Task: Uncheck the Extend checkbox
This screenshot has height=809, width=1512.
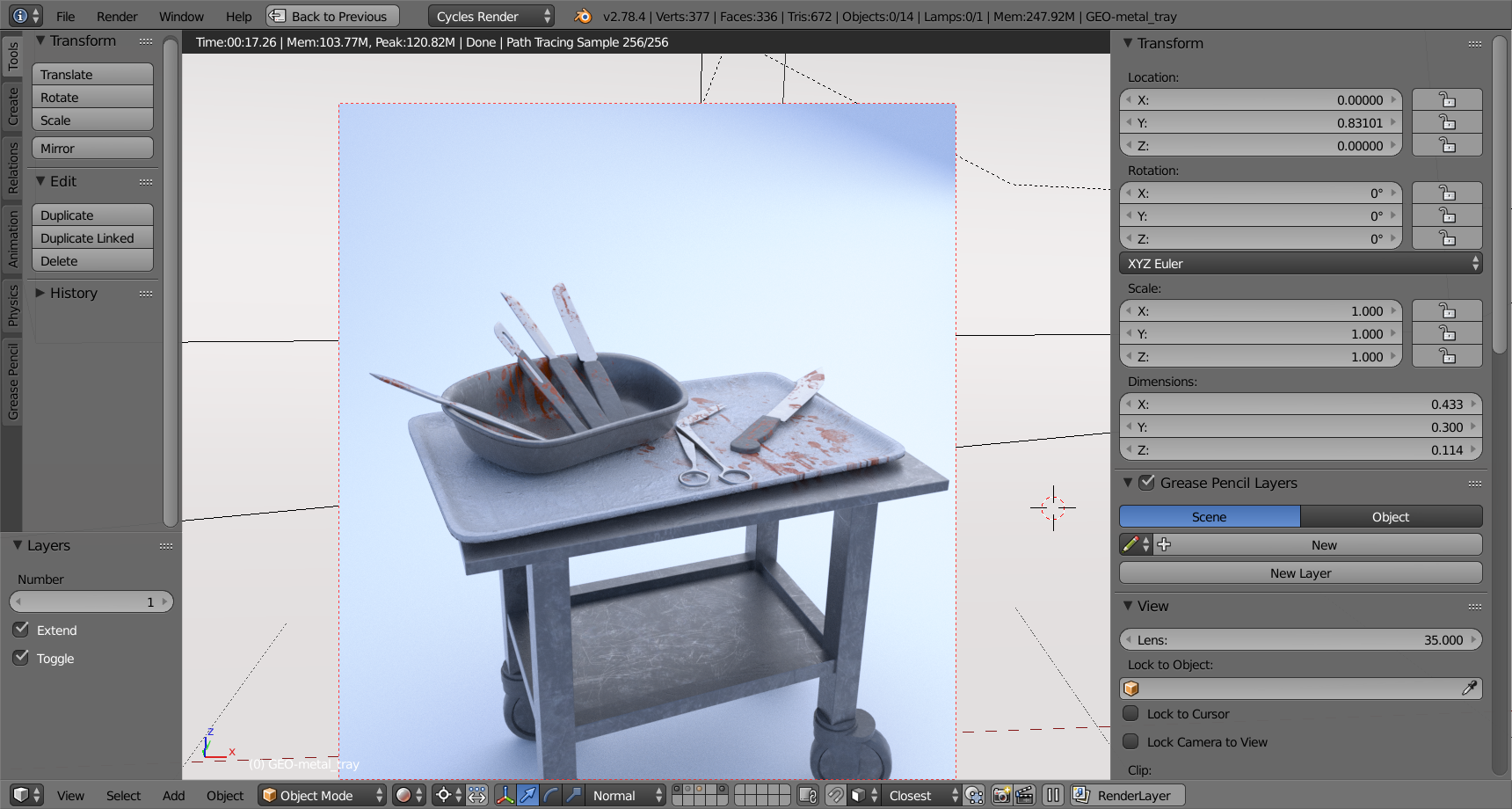Action: 21,630
